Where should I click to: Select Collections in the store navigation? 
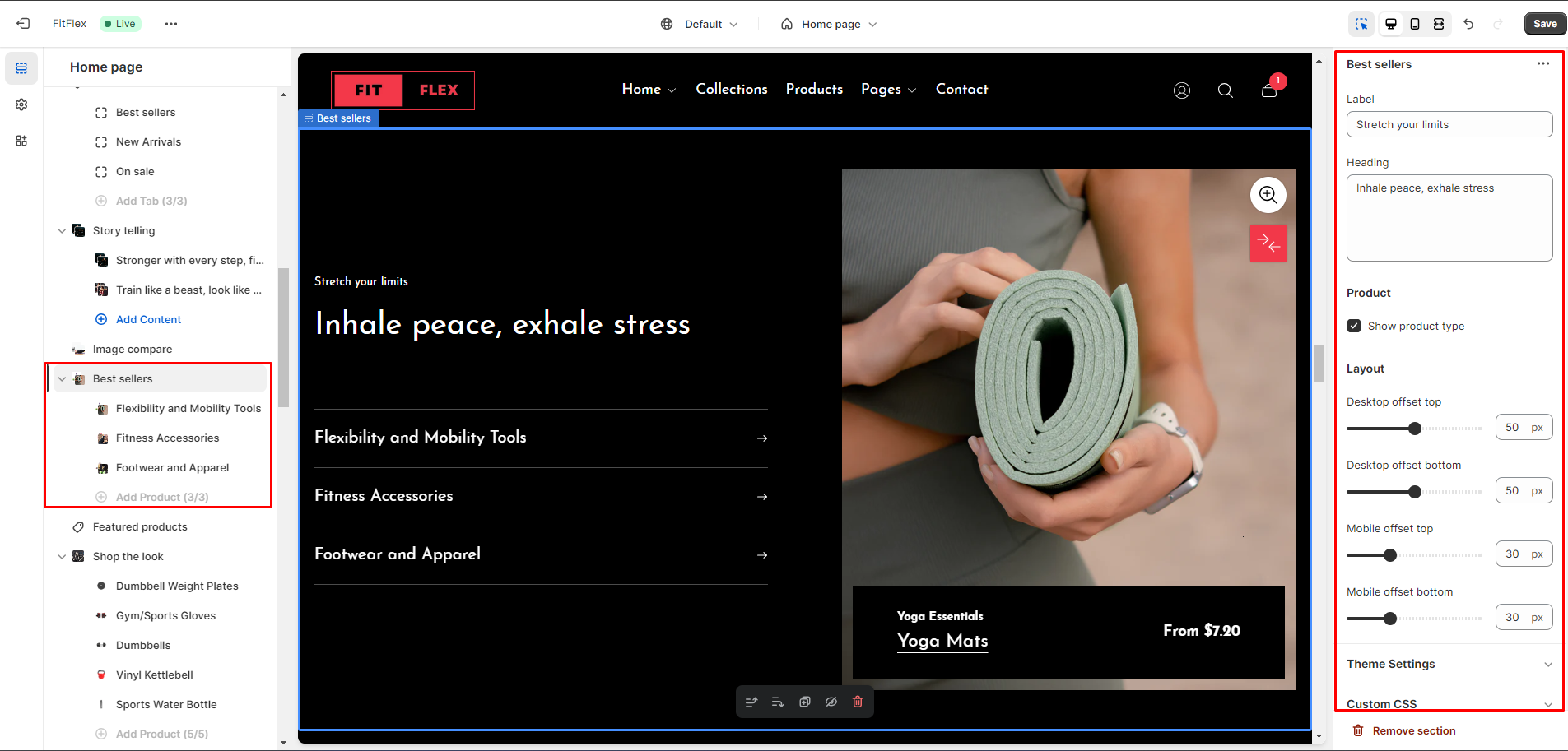pos(731,89)
